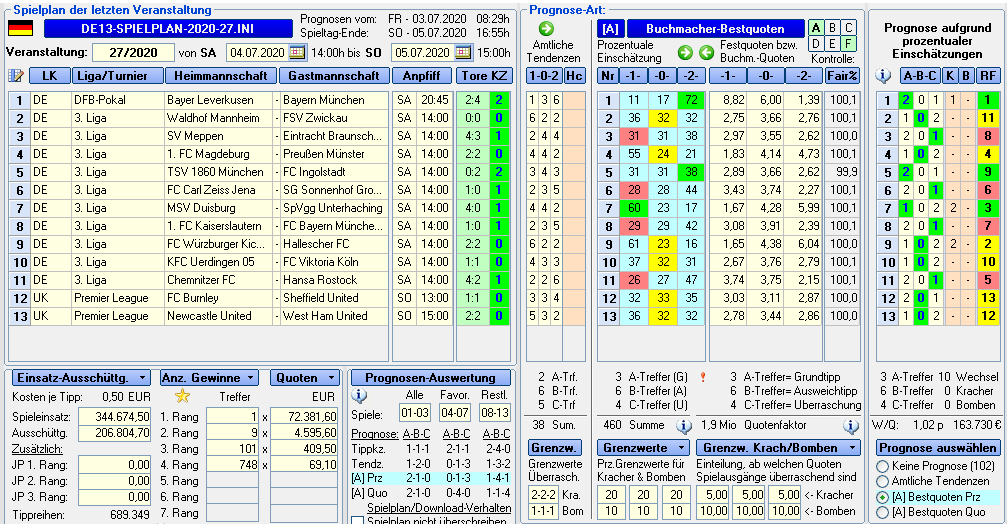Toggle Kontrolle box B next to A
This screenshot has height=524, width=1007.
point(833,28)
